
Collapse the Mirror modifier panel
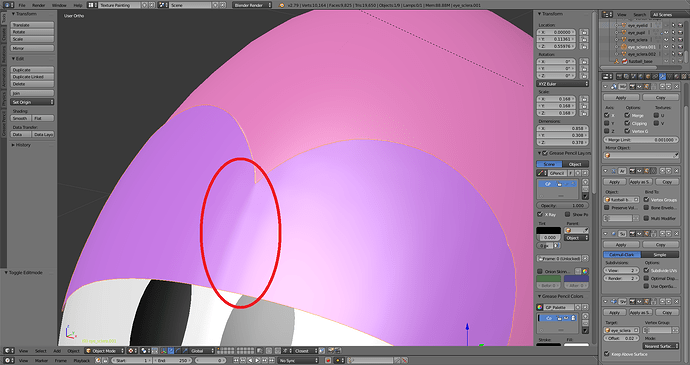606,87
